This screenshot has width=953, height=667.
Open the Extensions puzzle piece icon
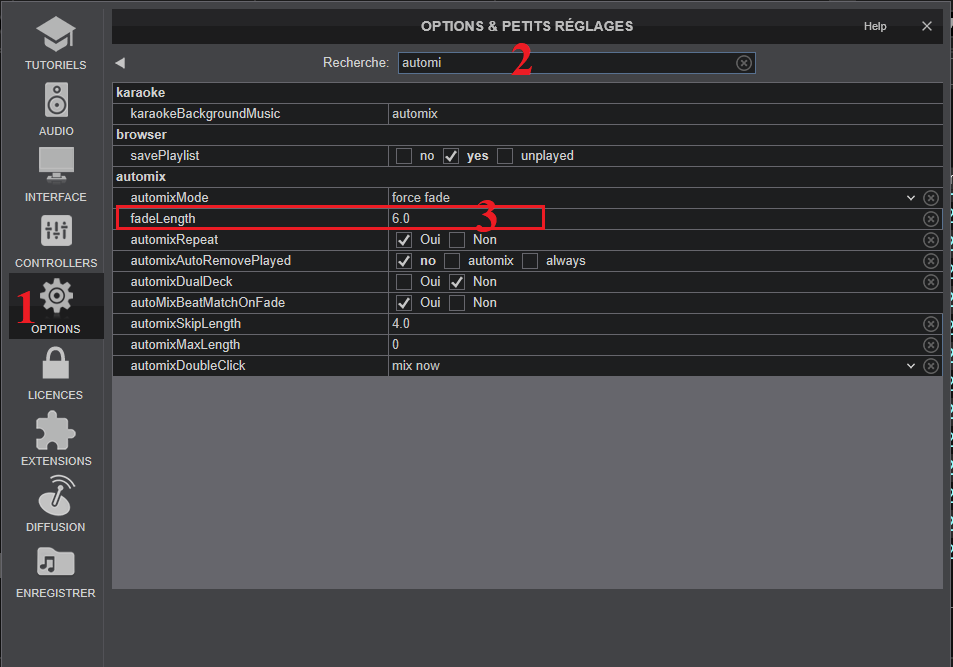[56, 430]
